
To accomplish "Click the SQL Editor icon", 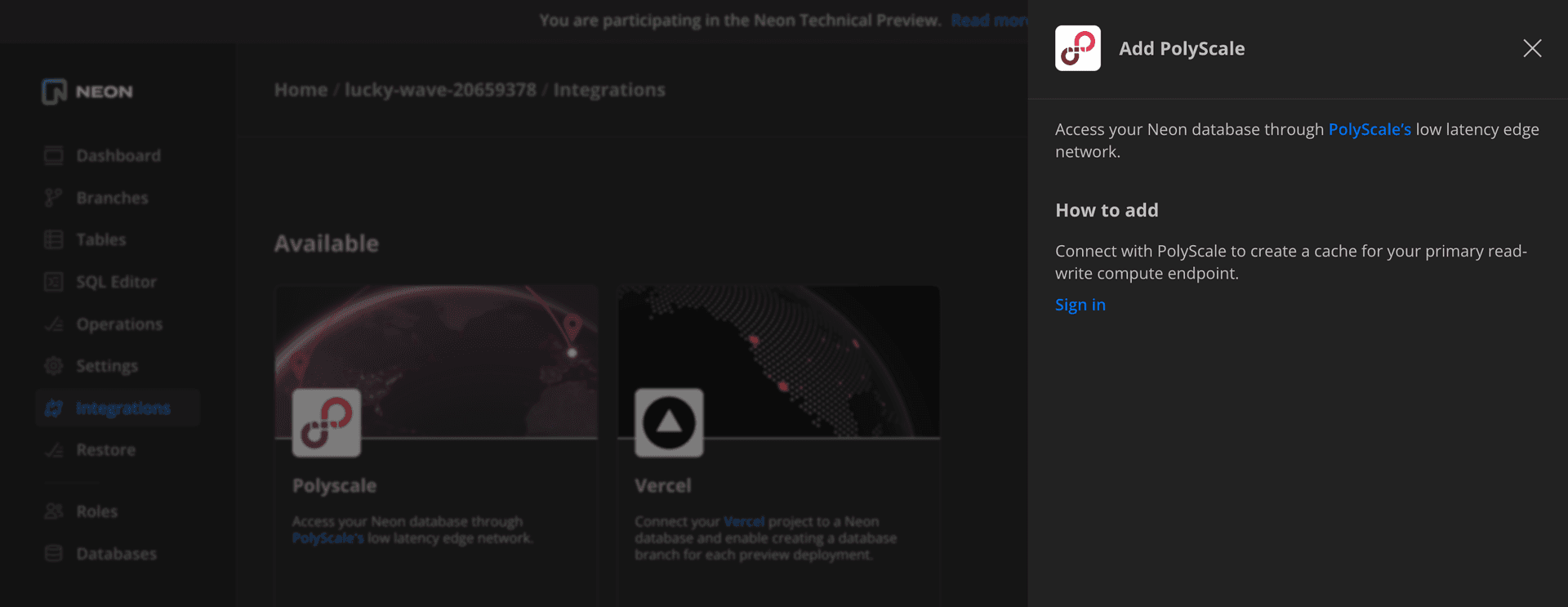I will coord(54,282).
